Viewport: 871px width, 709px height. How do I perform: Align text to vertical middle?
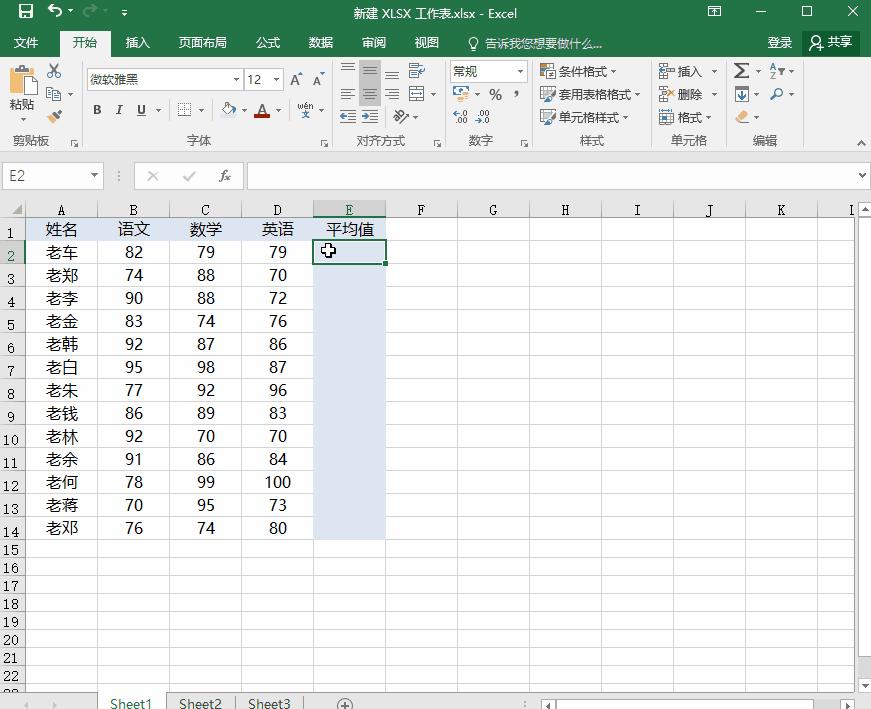point(370,71)
